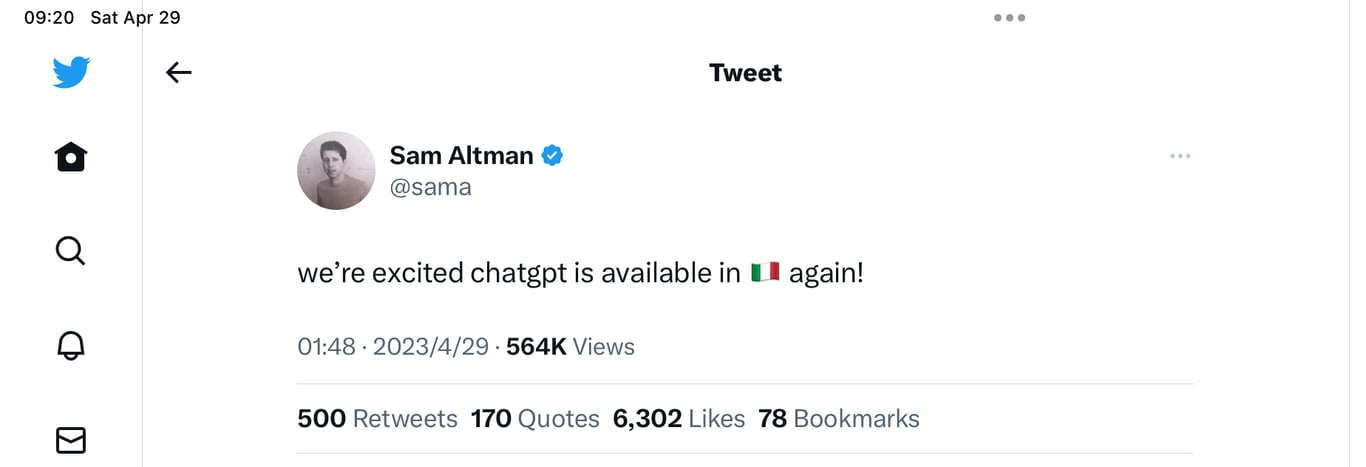Open the tweet's more options menu
The width and height of the screenshot is (1366, 467).
click(x=1180, y=157)
